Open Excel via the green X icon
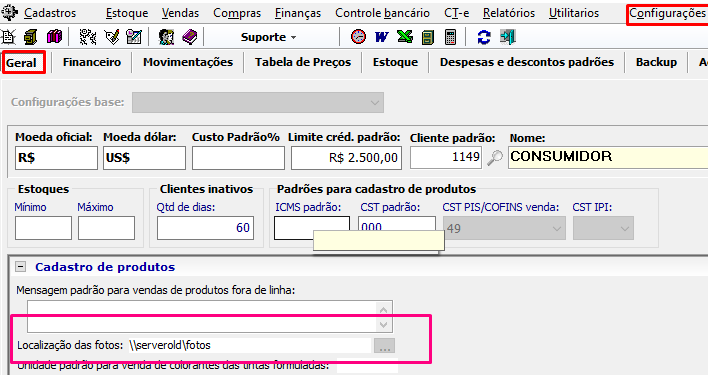Viewport: 708px width, 375px height. click(405, 37)
